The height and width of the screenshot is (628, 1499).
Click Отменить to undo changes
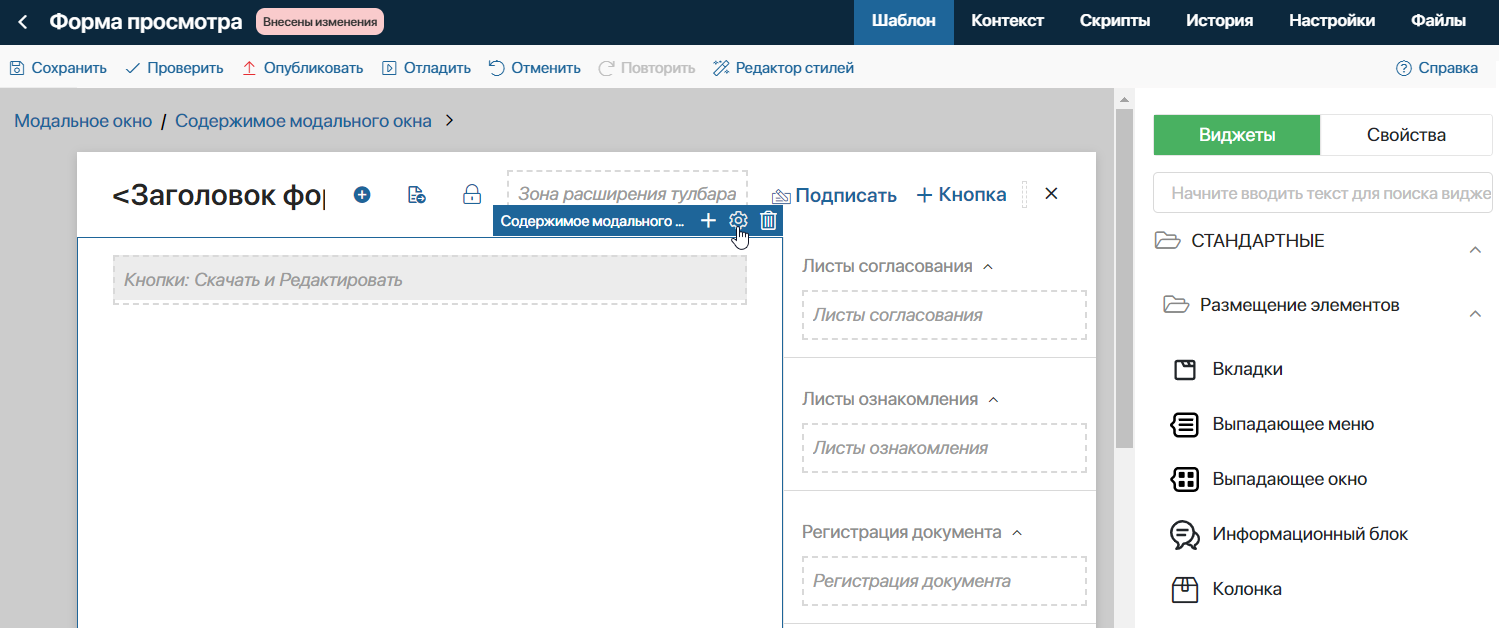coord(534,68)
